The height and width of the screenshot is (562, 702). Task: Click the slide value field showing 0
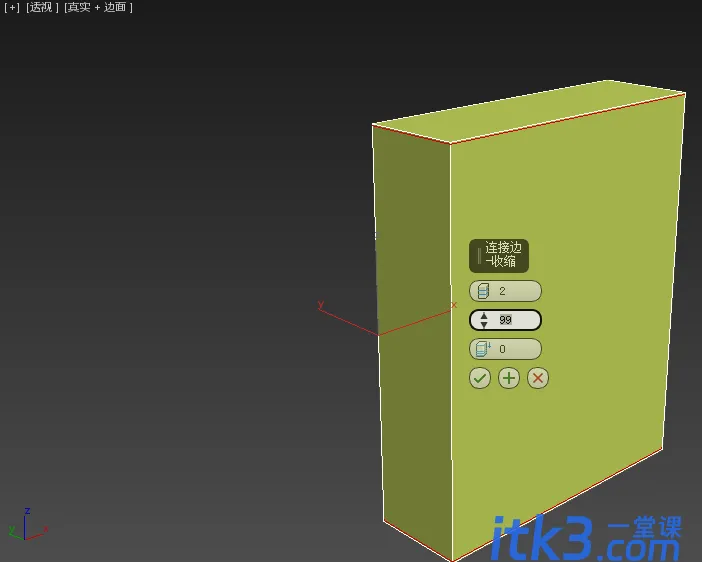pyautogui.click(x=505, y=349)
